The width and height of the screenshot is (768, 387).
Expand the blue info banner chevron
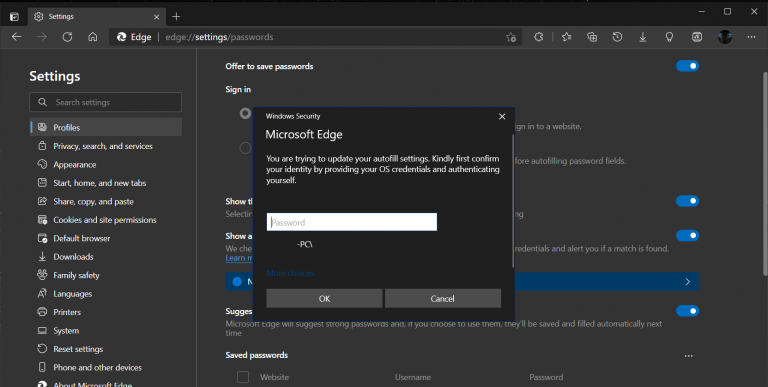pyautogui.click(x=688, y=282)
